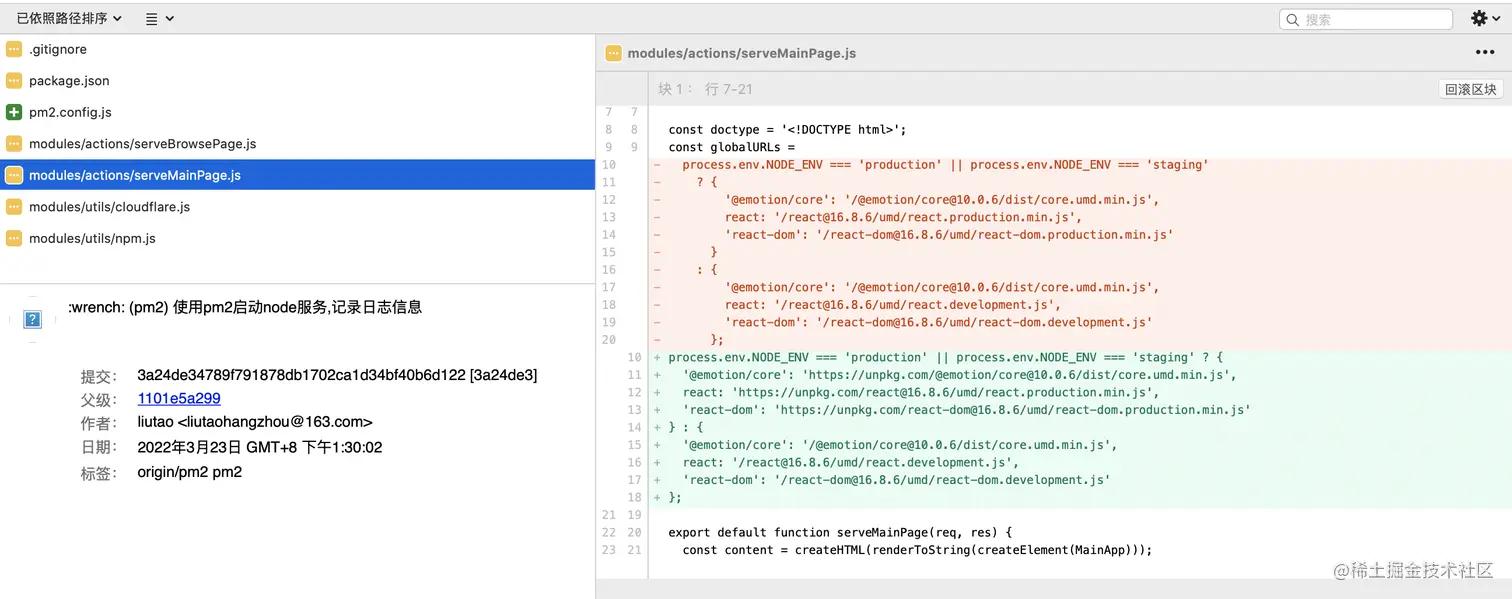Click the file icon in the diff header

614,53
